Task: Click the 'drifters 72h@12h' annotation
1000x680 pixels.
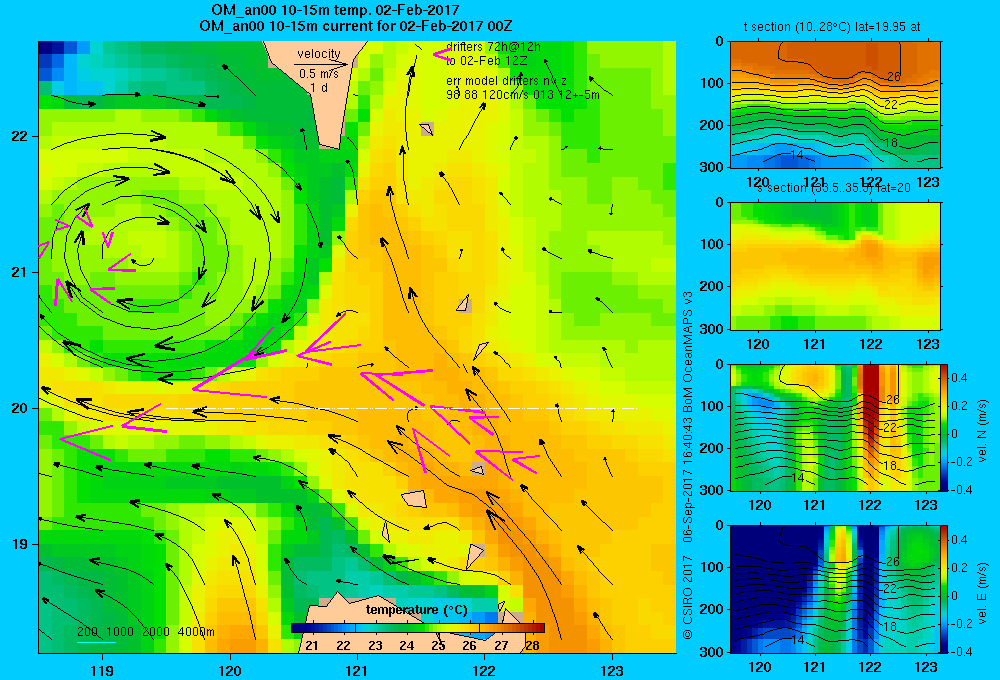Action: point(493,47)
